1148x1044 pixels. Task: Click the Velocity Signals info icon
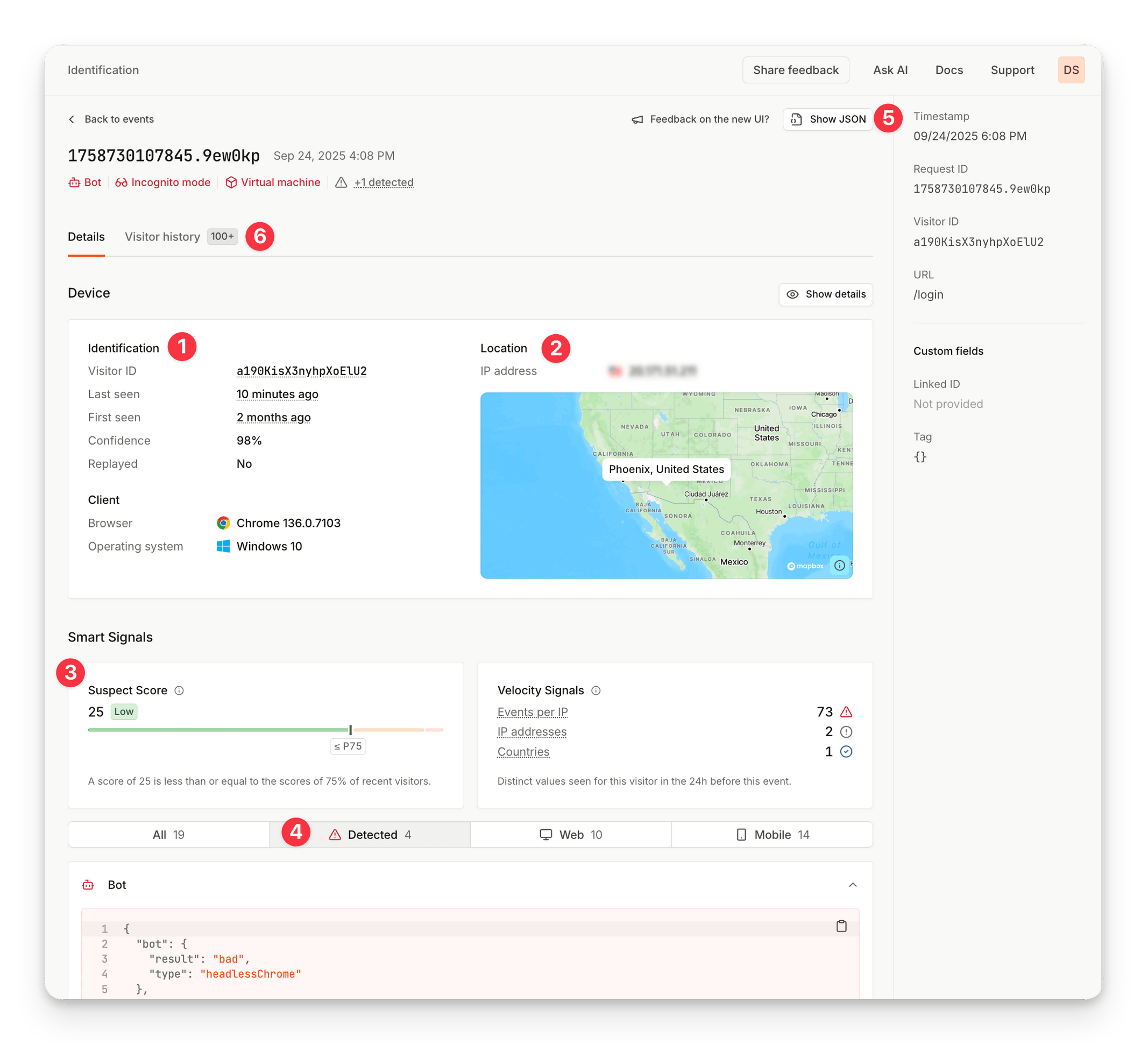[x=596, y=692]
